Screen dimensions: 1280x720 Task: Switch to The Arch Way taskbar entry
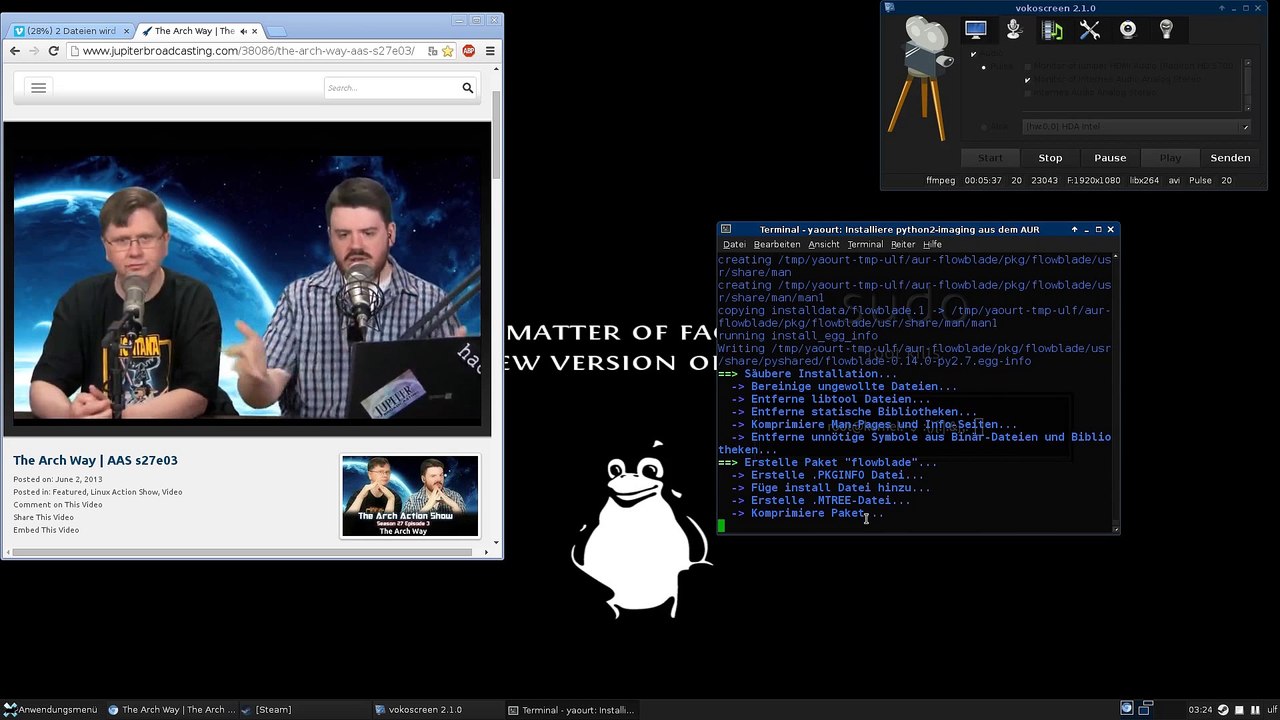point(172,710)
